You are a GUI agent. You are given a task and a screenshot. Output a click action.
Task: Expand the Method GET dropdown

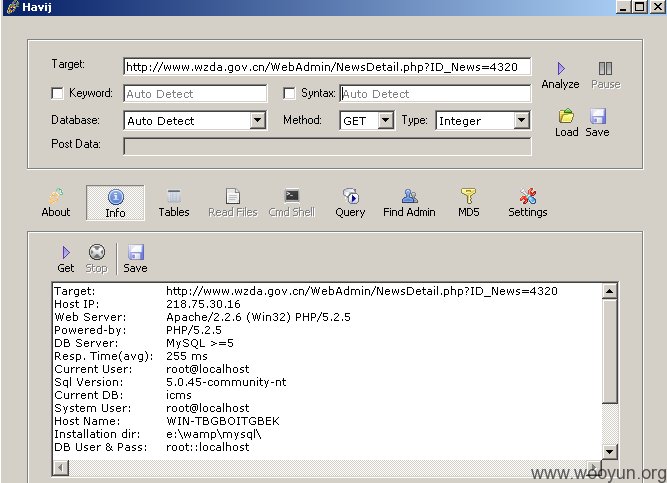(385, 120)
